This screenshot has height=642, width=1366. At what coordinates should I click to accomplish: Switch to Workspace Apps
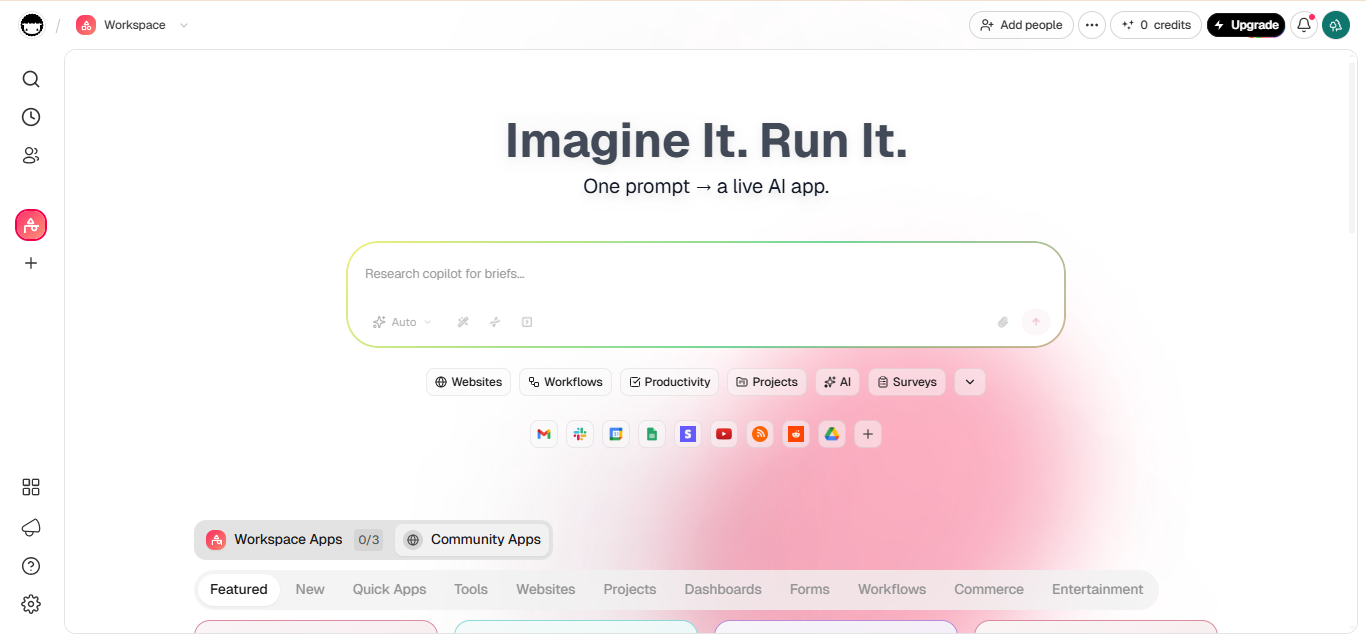point(294,540)
